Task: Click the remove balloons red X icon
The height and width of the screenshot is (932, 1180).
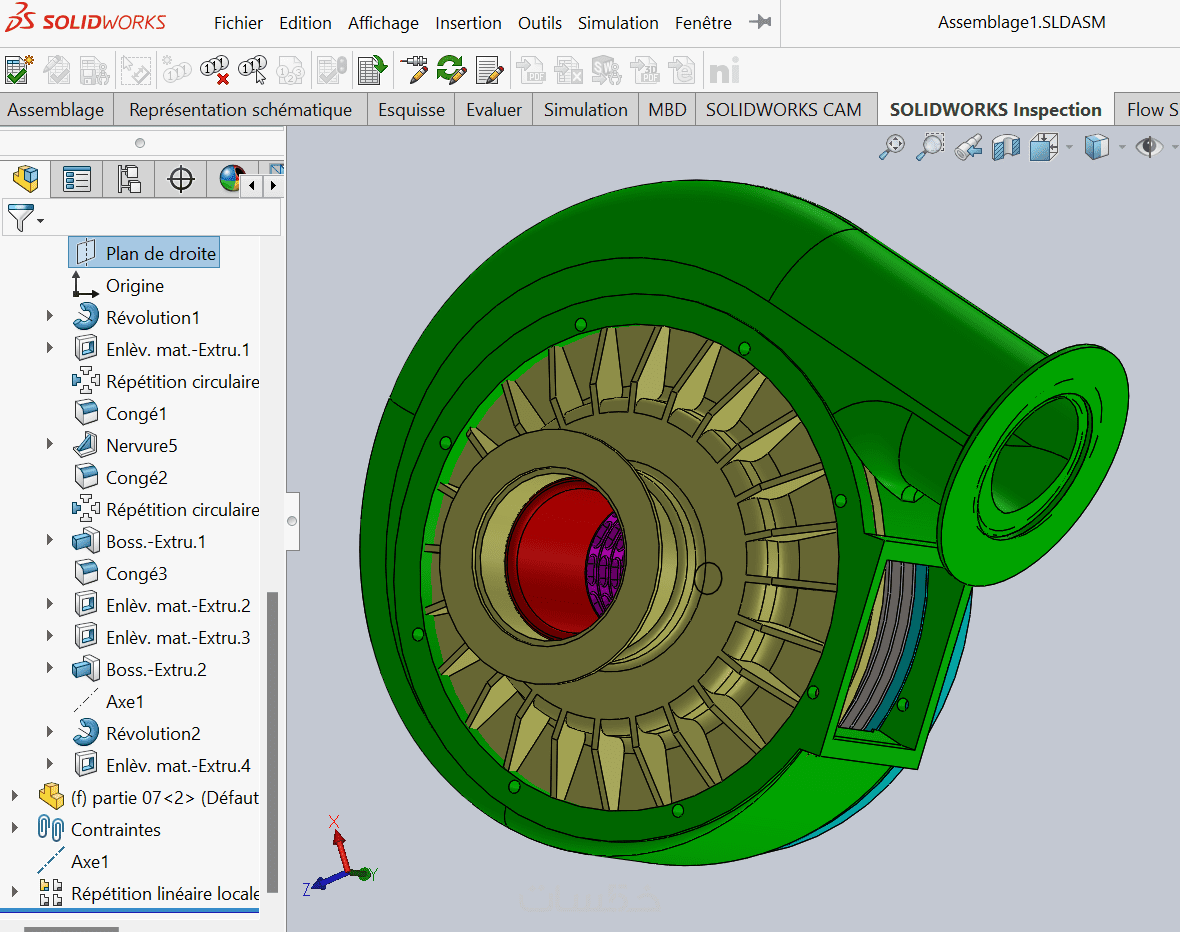Action: pos(215,70)
